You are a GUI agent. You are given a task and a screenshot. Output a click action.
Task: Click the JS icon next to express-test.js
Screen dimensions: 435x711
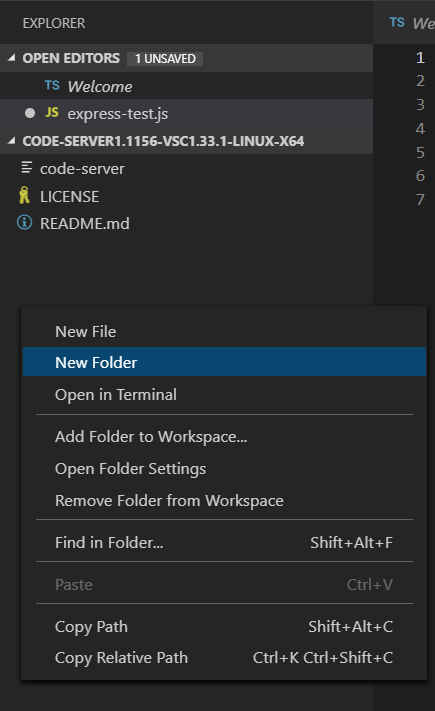click(x=52, y=112)
